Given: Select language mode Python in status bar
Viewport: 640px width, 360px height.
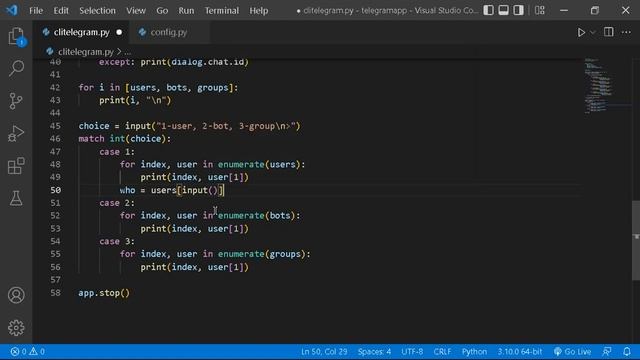Looking at the screenshot, I should pos(474,351).
